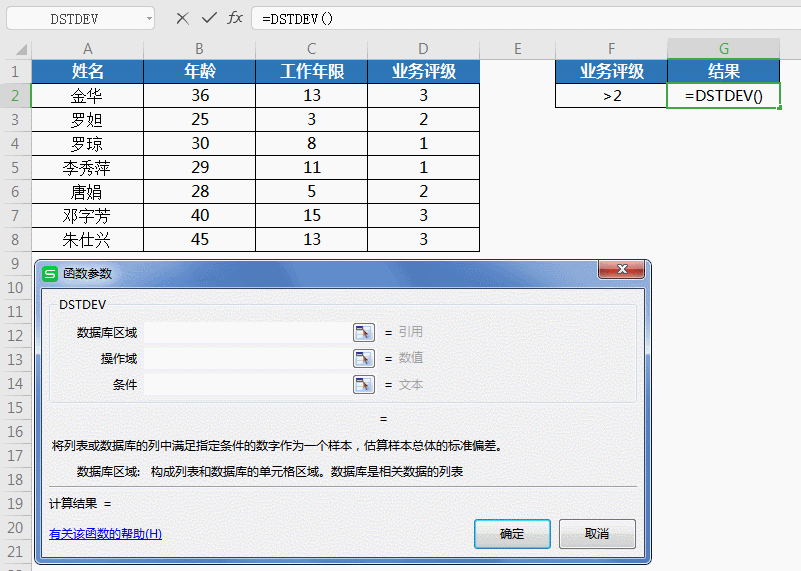Click cell G2 containing =DSTDEV()

click(x=723, y=96)
